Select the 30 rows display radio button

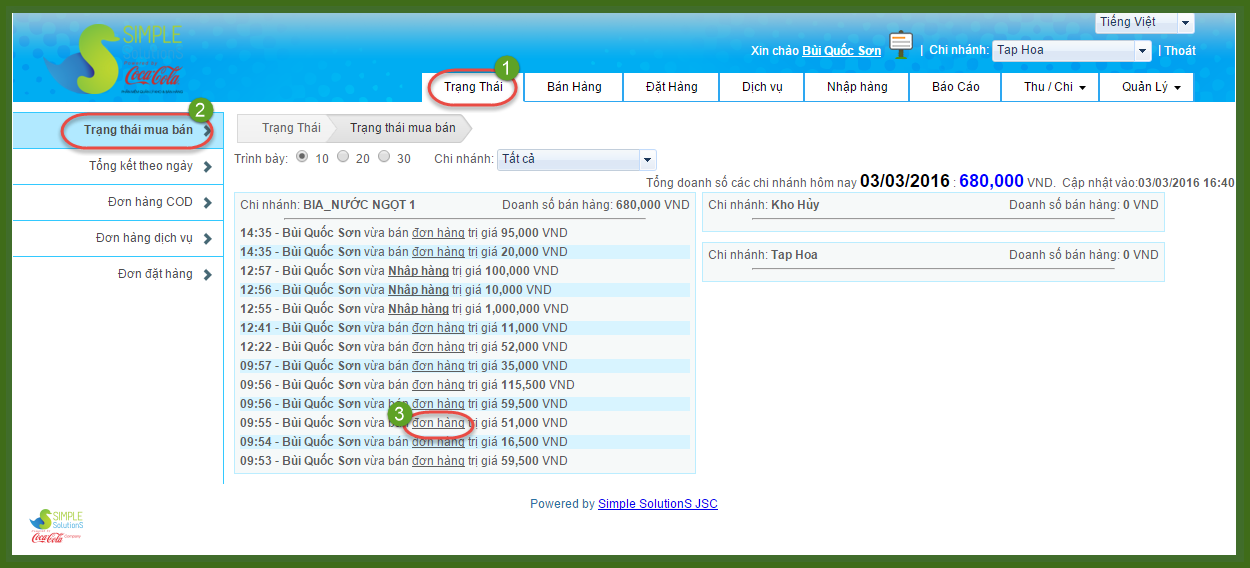tap(384, 158)
